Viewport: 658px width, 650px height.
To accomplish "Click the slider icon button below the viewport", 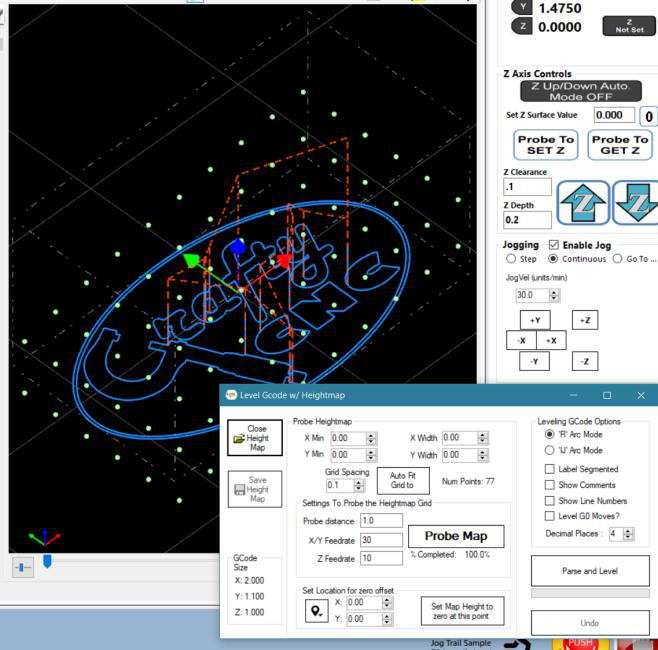I will (x=23, y=567).
